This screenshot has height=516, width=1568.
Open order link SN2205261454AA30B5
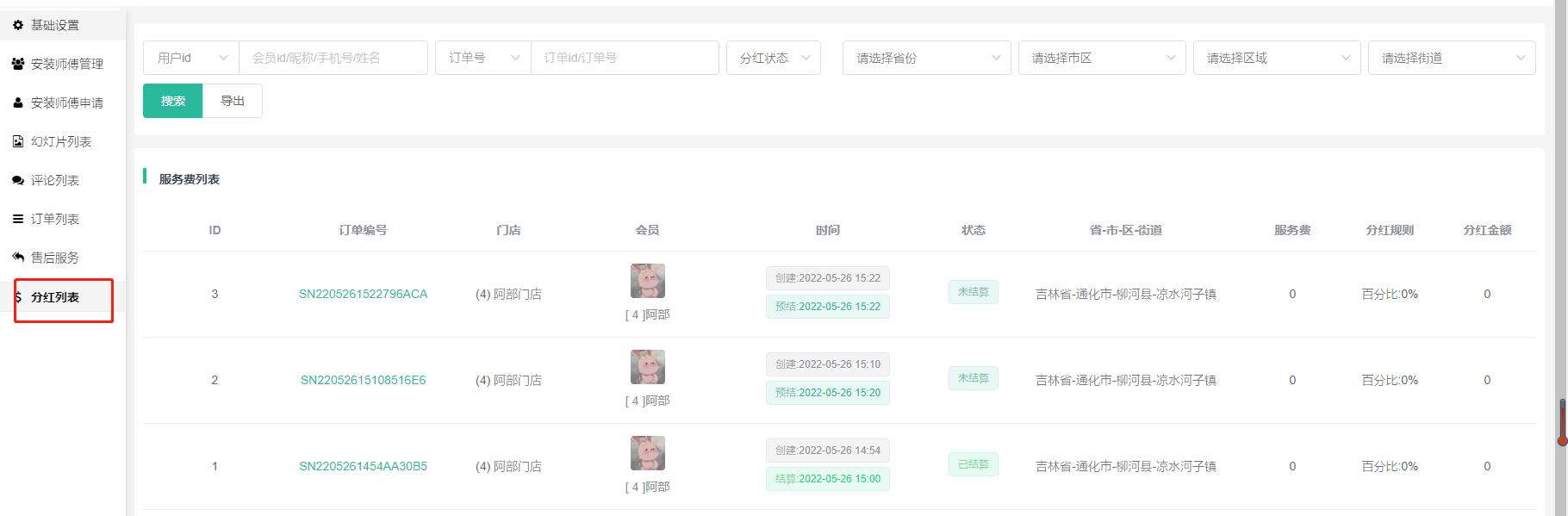tap(363, 466)
